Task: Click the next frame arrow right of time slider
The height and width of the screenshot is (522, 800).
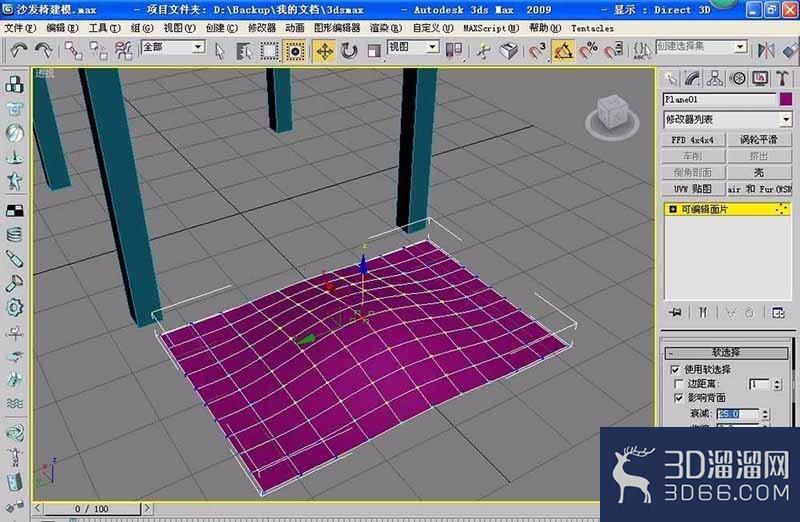Action: click(147, 508)
